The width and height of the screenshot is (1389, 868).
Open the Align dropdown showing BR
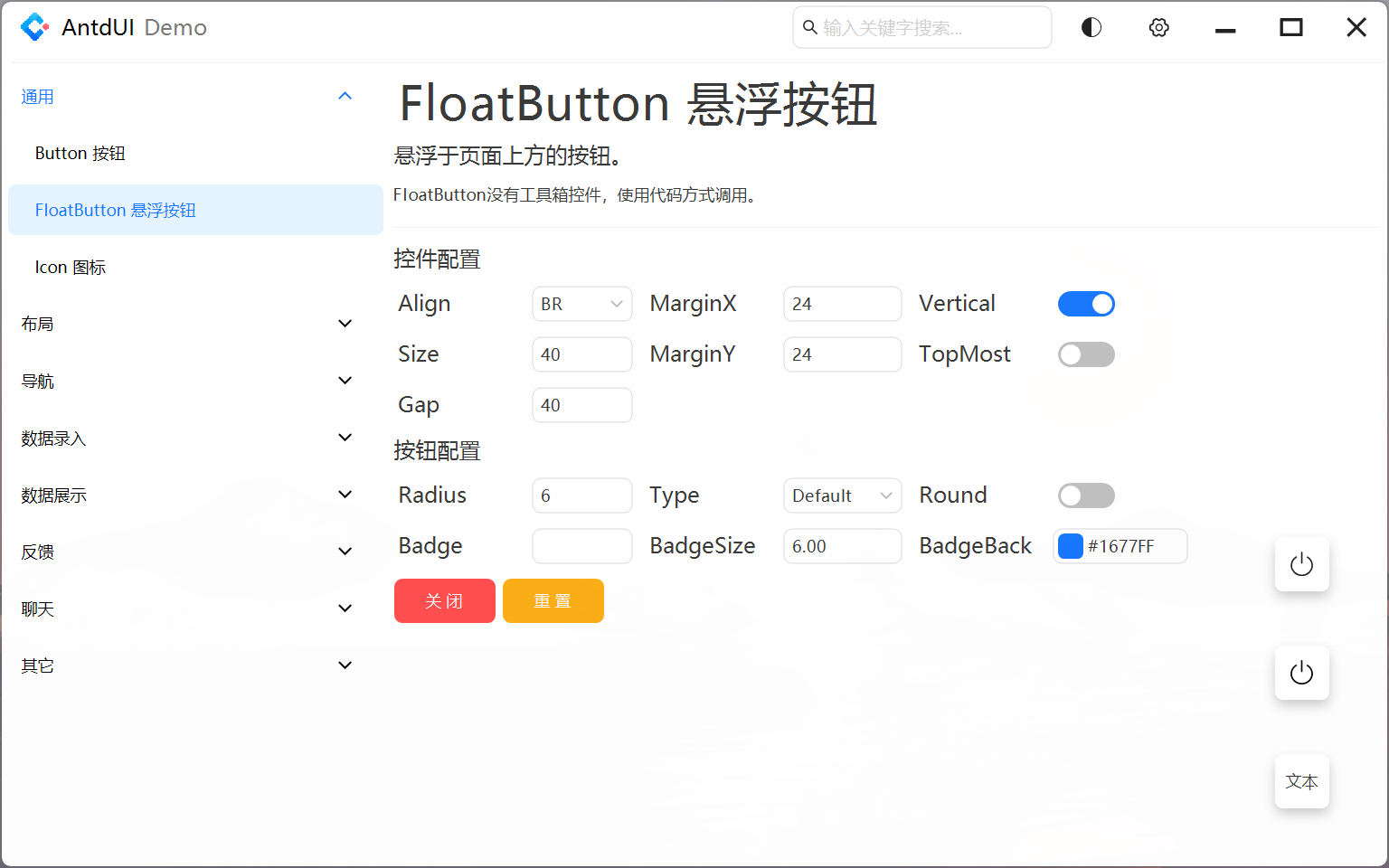click(581, 304)
